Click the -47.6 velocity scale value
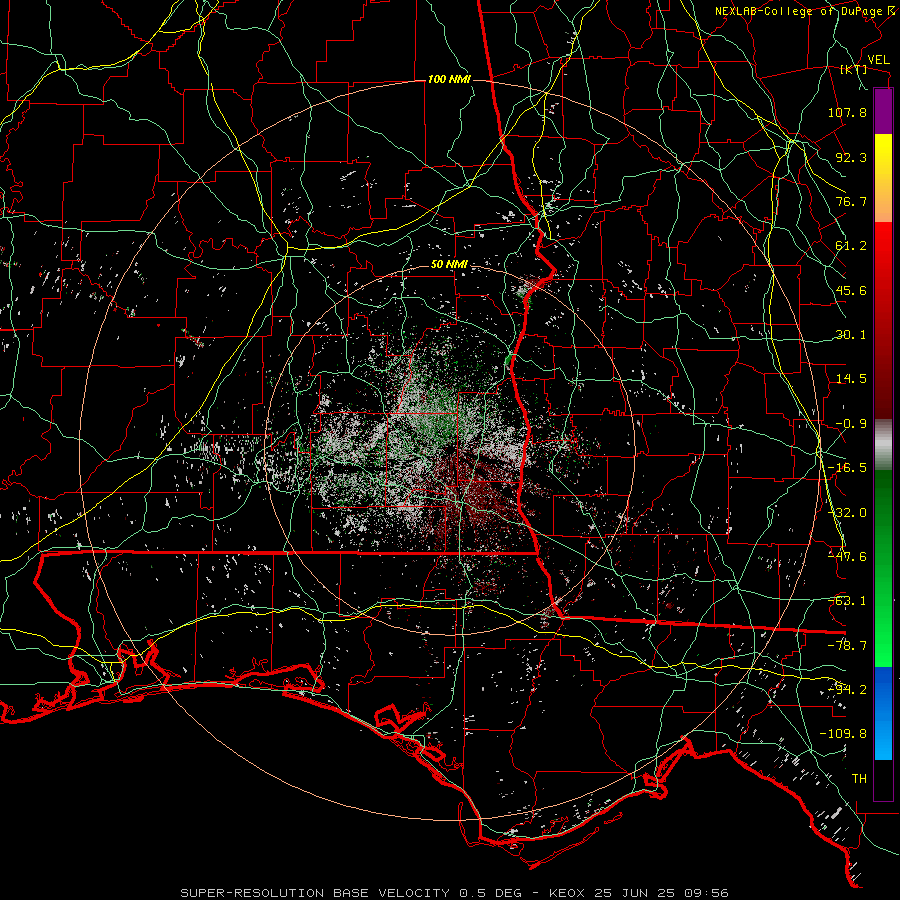The image size is (900, 900). click(847, 557)
